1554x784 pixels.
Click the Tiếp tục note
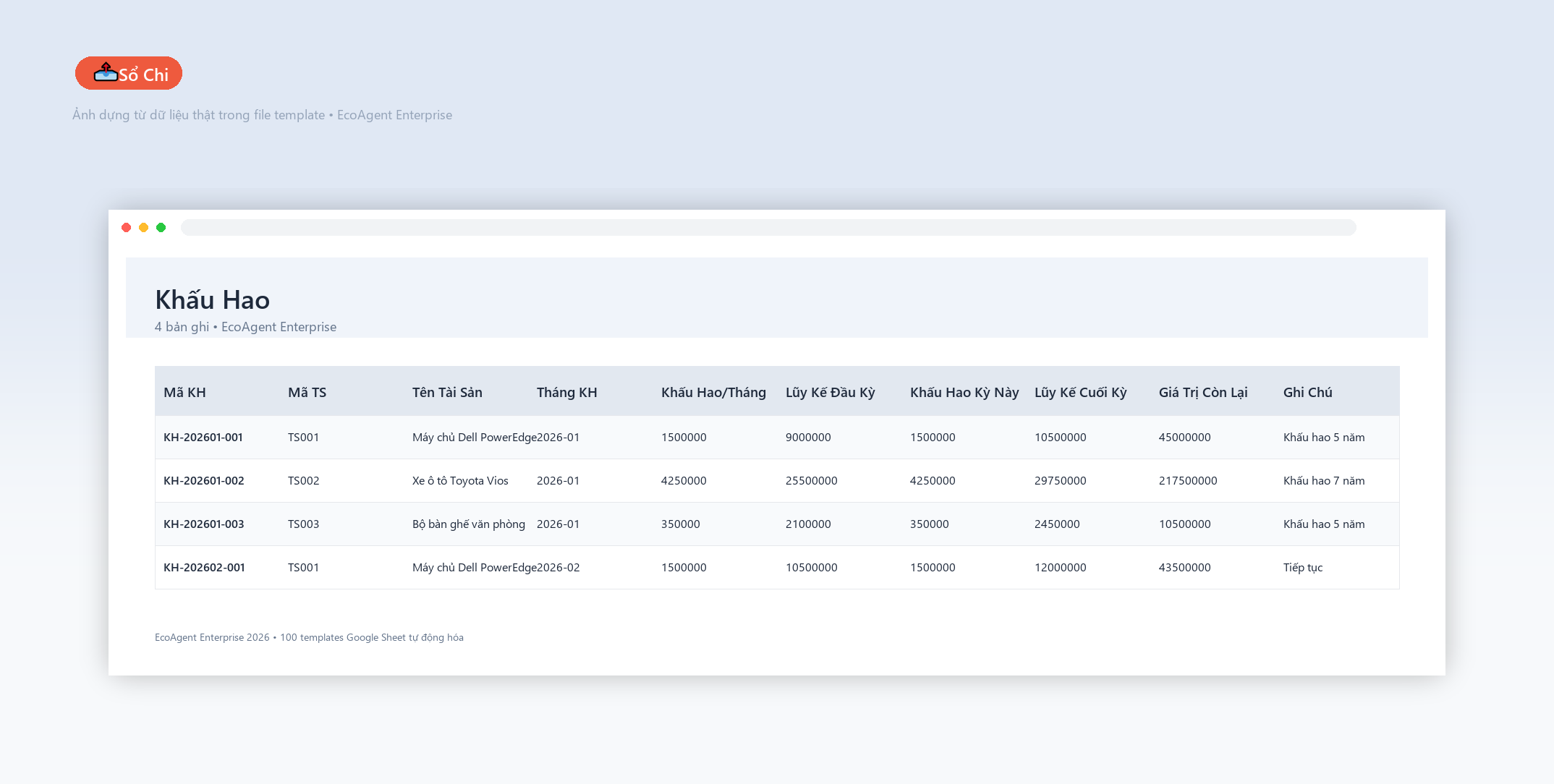1303,567
